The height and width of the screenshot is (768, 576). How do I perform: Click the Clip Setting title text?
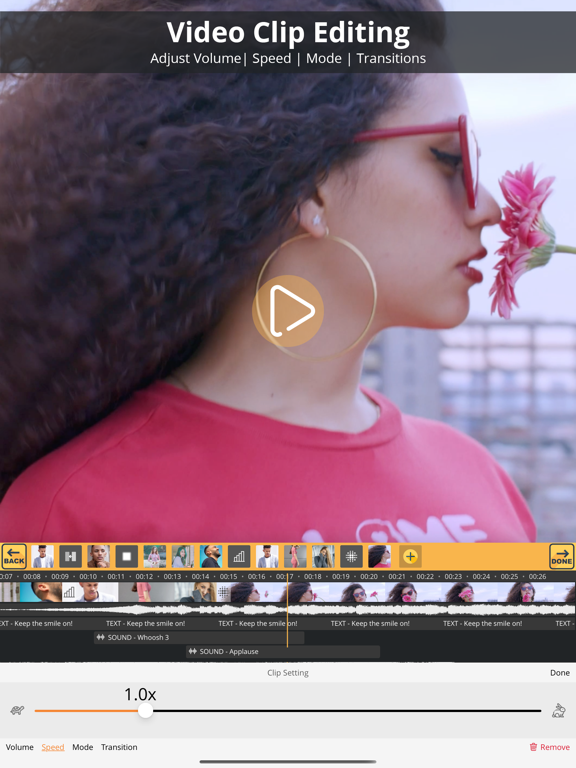click(288, 673)
